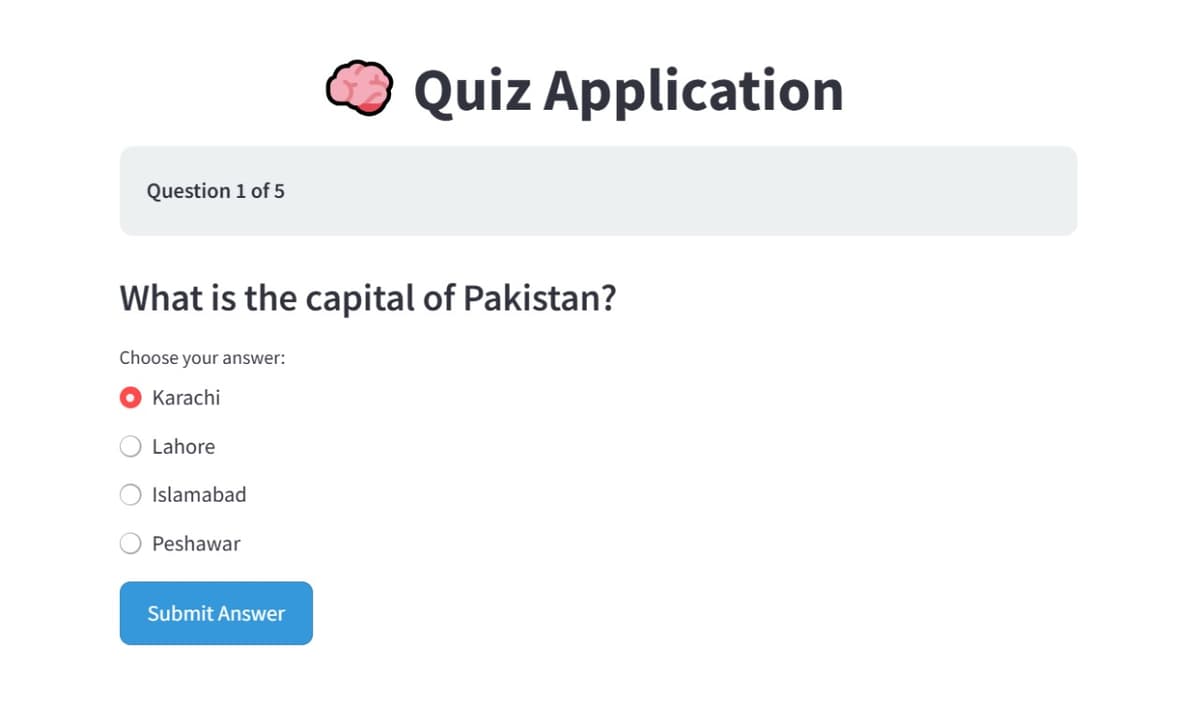Image resolution: width=1200 pixels, height=725 pixels.
Task: Click the Peshawar answer label text
Action: (x=195, y=543)
